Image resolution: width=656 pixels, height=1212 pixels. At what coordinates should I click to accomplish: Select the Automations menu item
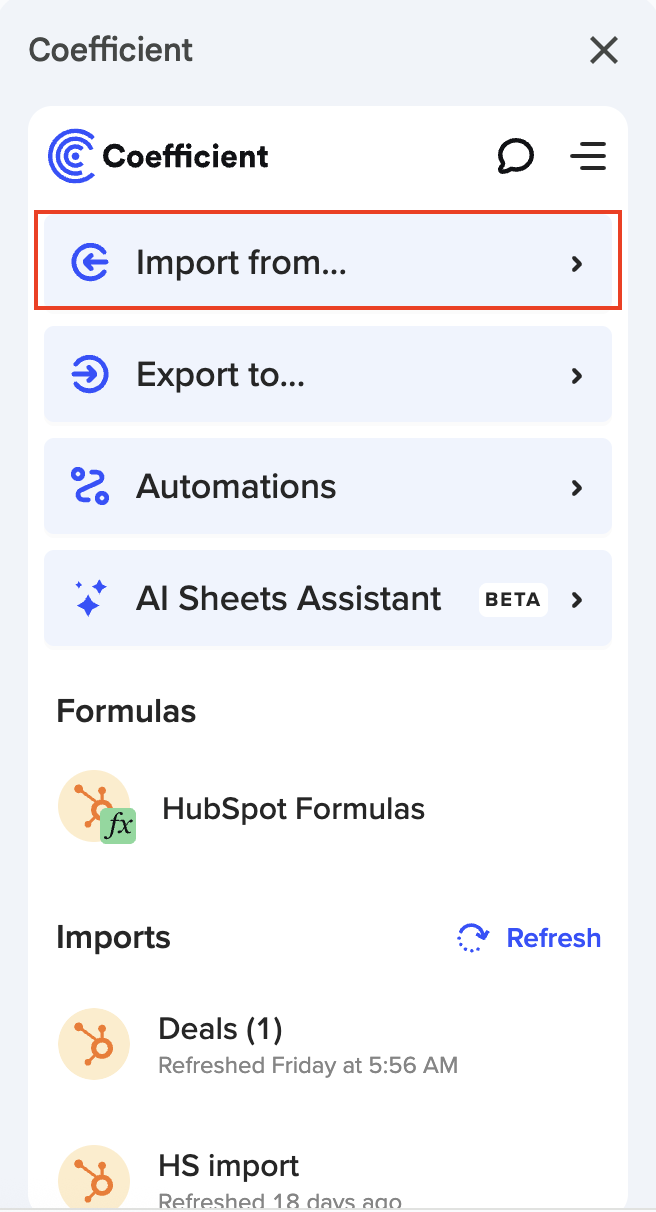click(x=236, y=487)
